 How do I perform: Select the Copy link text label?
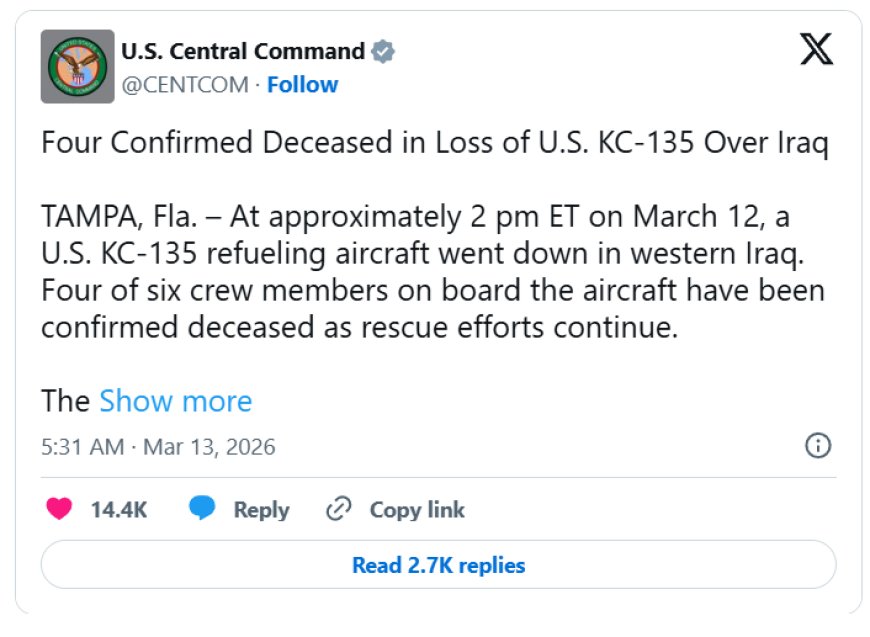click(x=417, y=510)
